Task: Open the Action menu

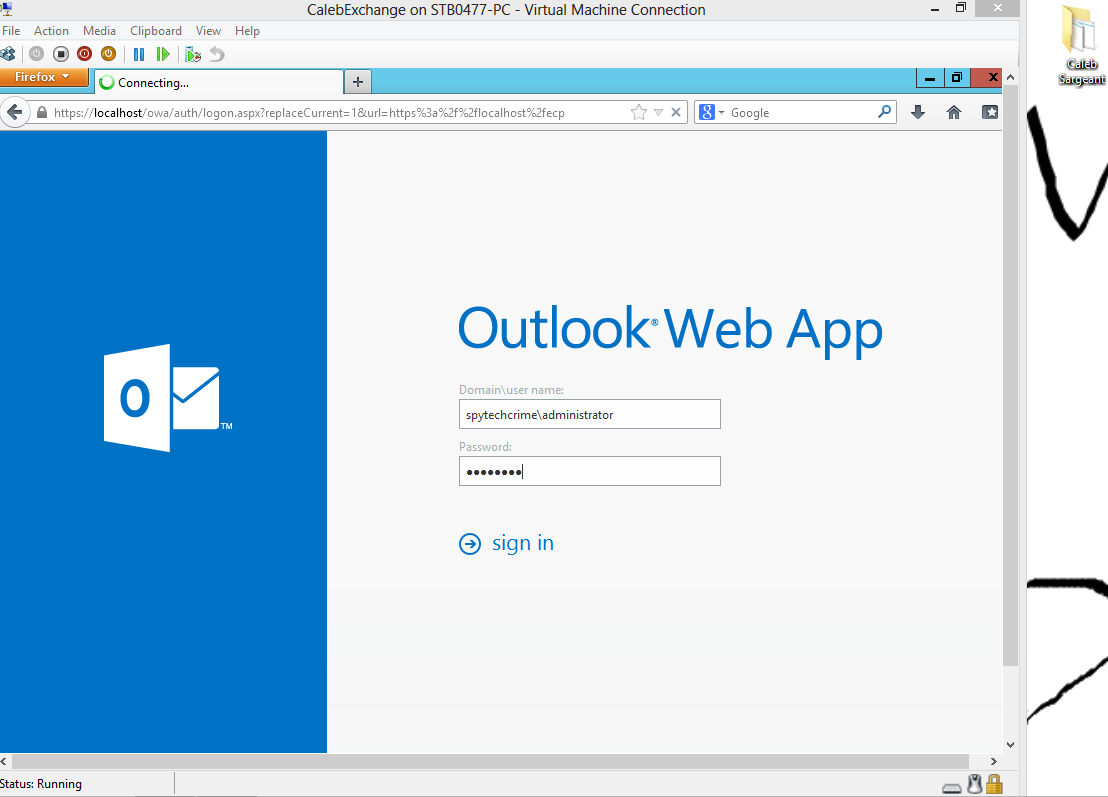Action: coord(52,31)
